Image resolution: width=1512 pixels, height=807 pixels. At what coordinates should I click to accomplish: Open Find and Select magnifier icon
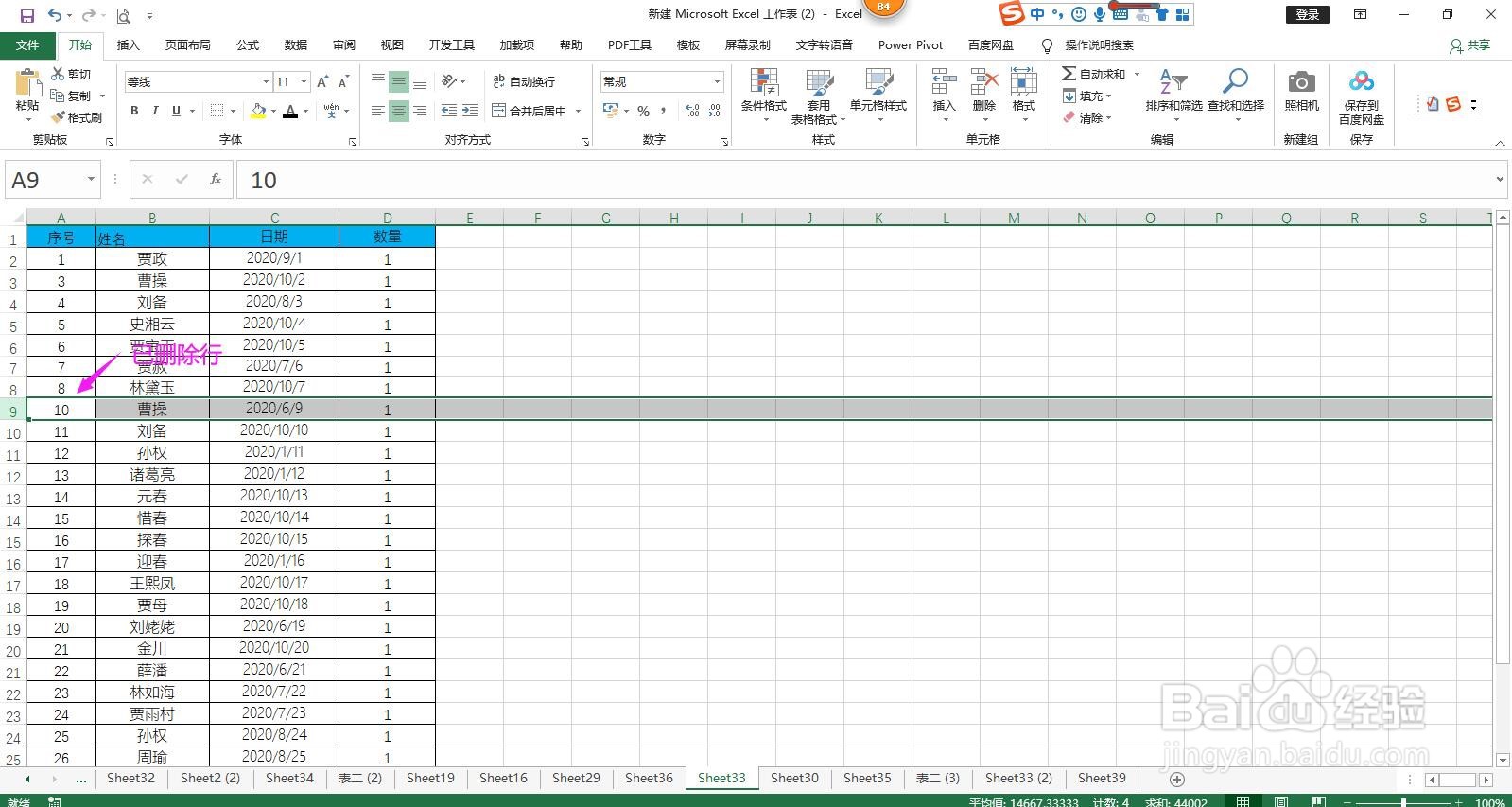(x=1235, y=82)
